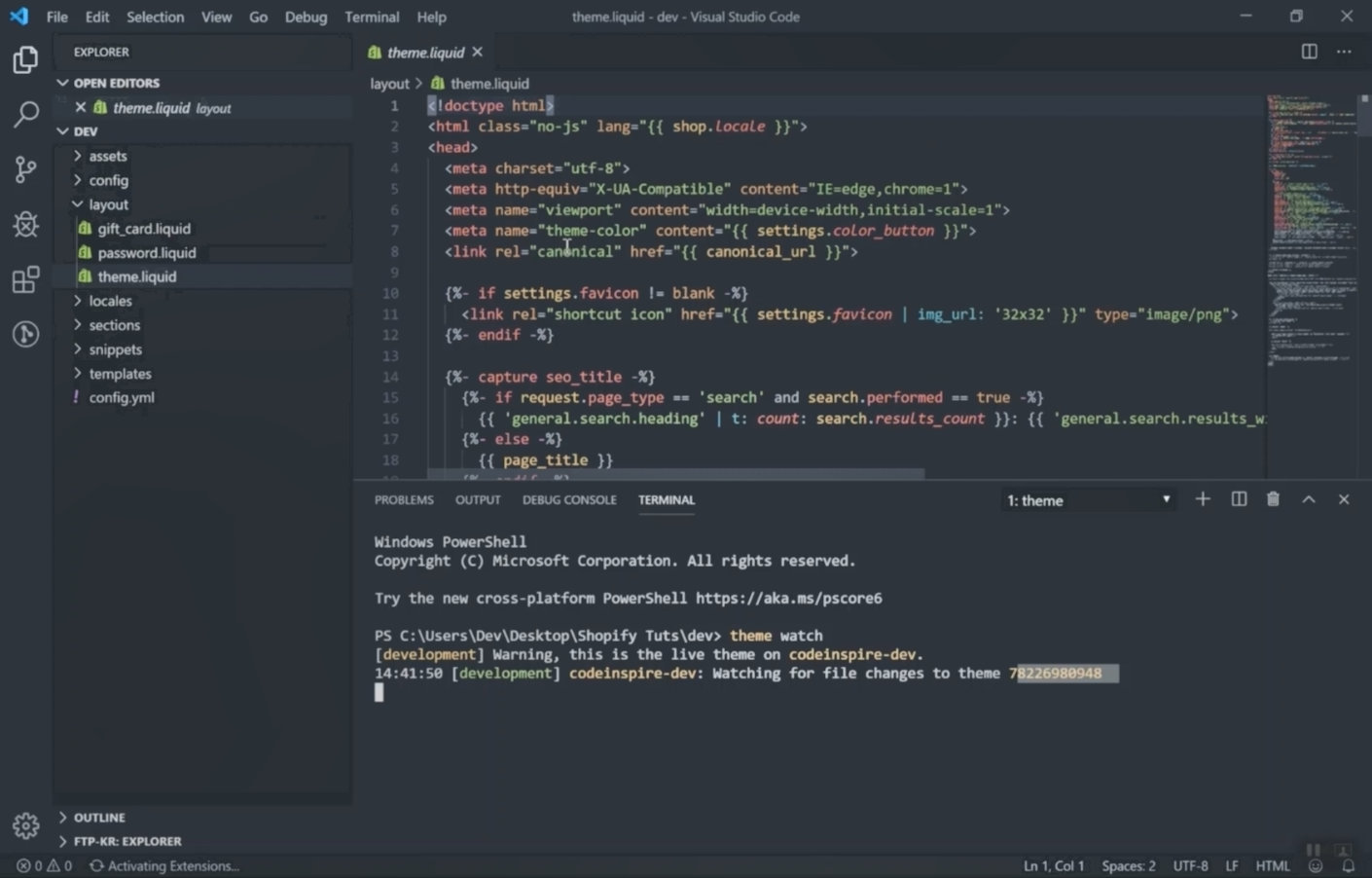Open the Extensions view
The height and width of the screenshot is (878, 1372).
[25, 280]
